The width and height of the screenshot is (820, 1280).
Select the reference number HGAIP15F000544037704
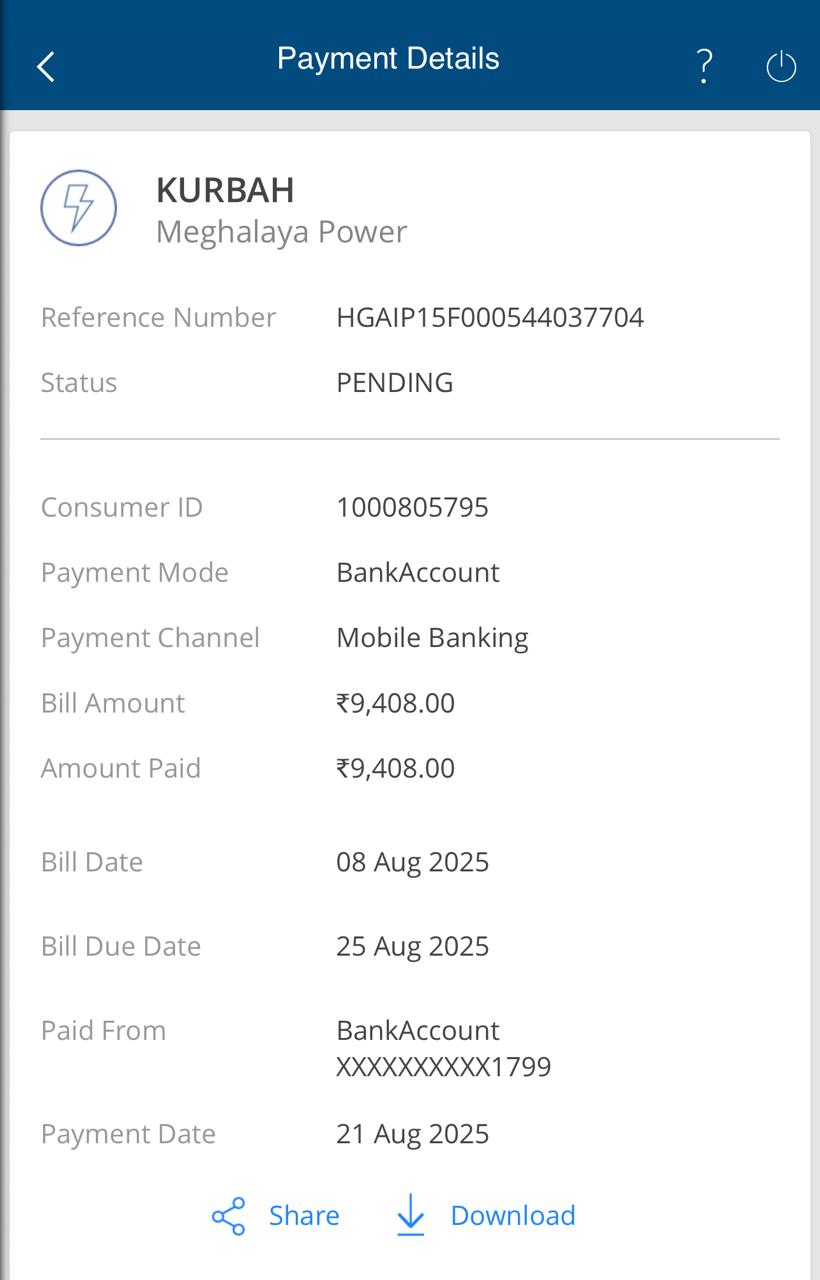[x=490, y=318]
